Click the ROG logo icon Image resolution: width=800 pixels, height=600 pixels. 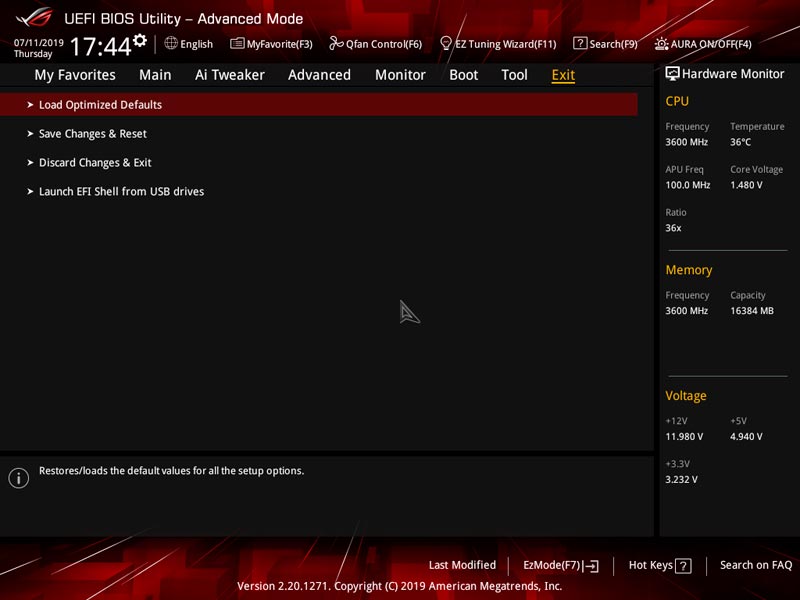(x=34, y=17)
